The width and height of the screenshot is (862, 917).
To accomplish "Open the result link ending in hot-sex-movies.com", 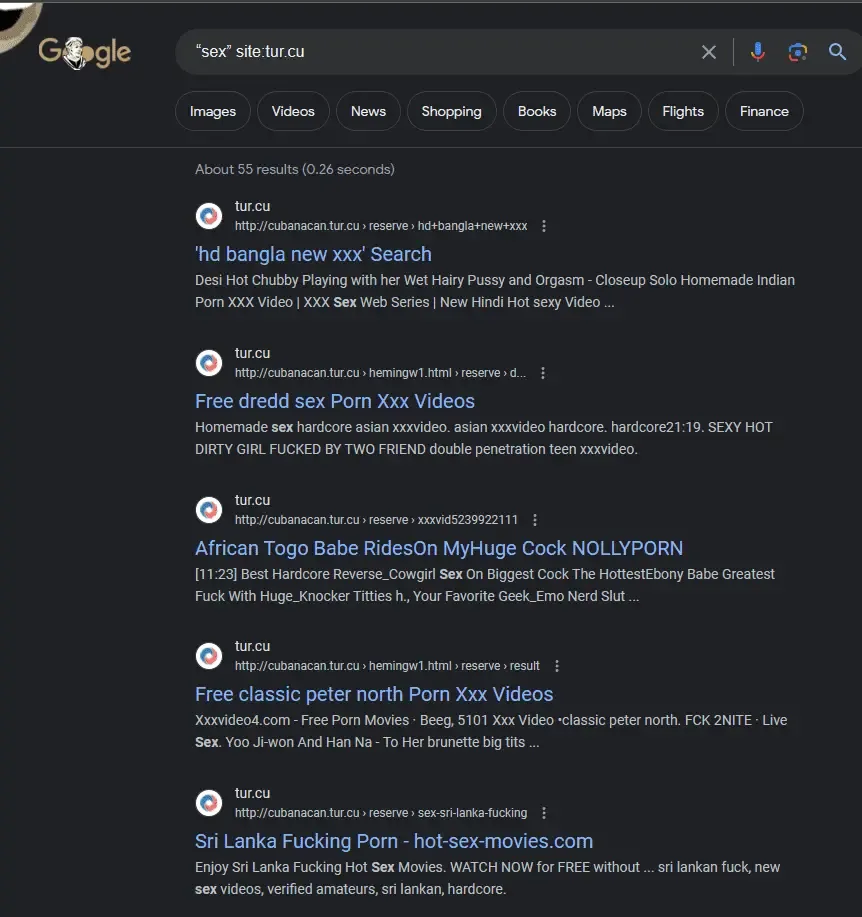I will (394, 841).
